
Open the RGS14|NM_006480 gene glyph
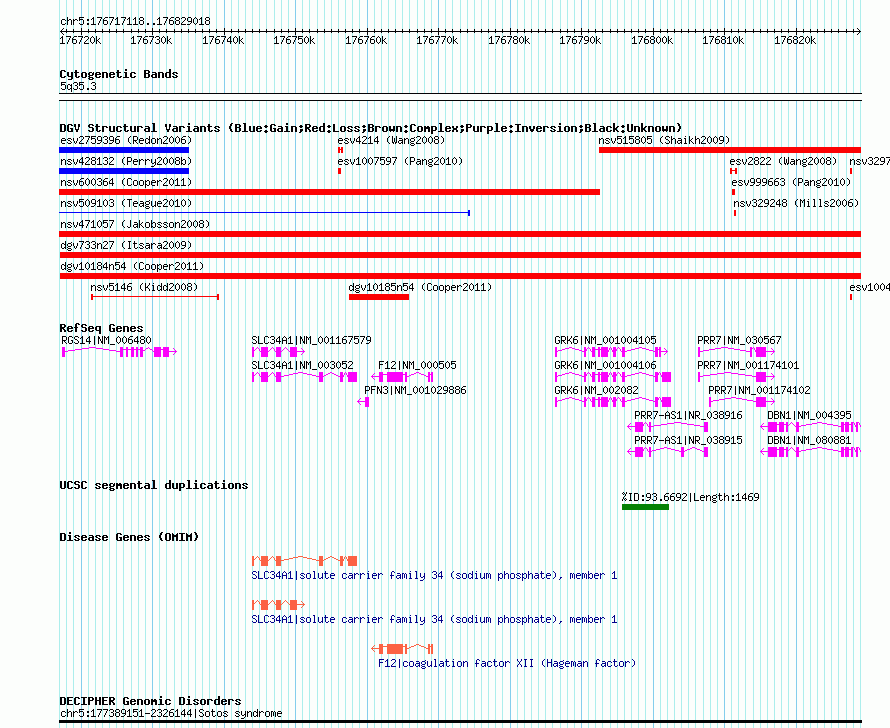pyautogui.click(x=119, y=352)
